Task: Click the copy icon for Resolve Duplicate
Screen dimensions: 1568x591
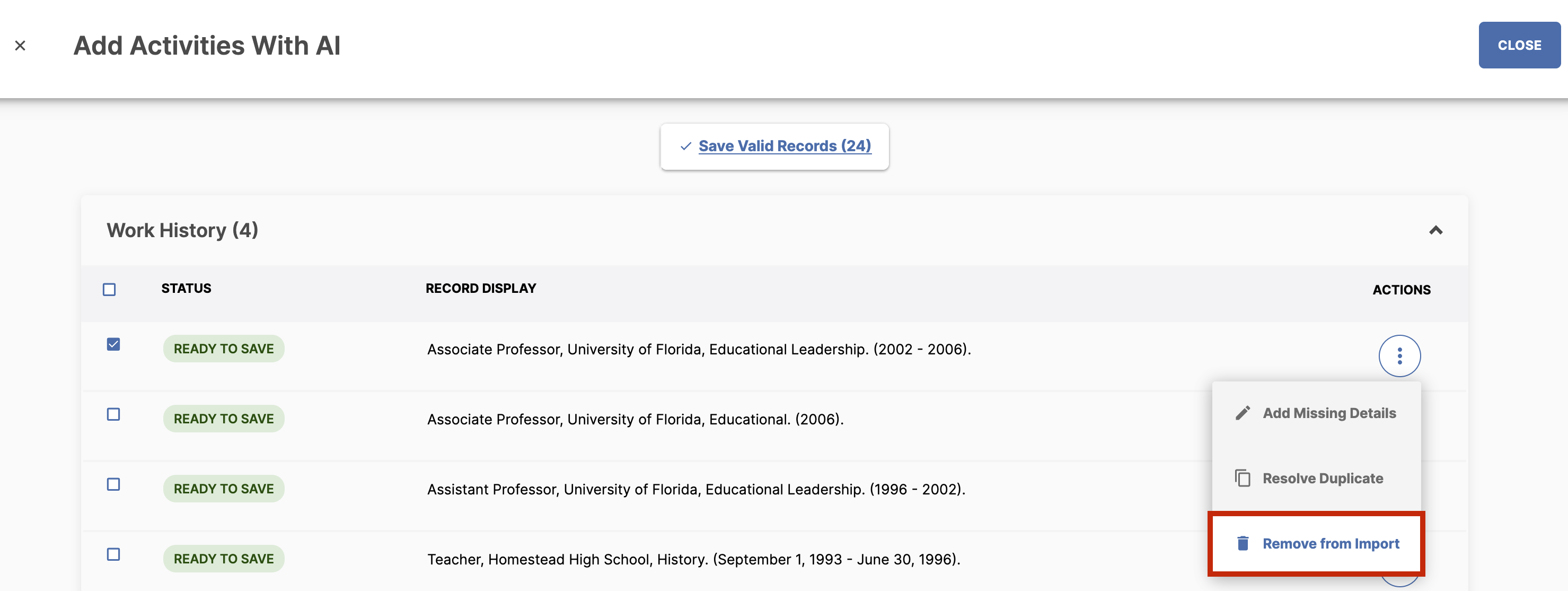Action: (x=1243, y=479)
